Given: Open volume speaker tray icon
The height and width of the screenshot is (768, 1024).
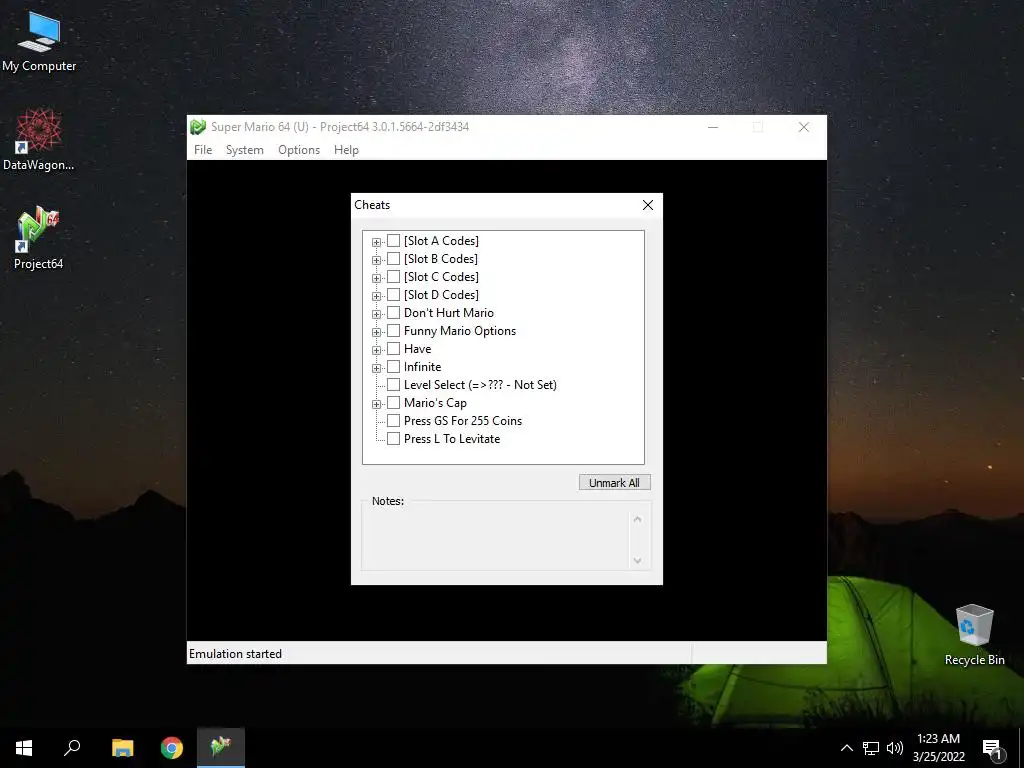Looking at the screenshot, I should click(895, 748).
